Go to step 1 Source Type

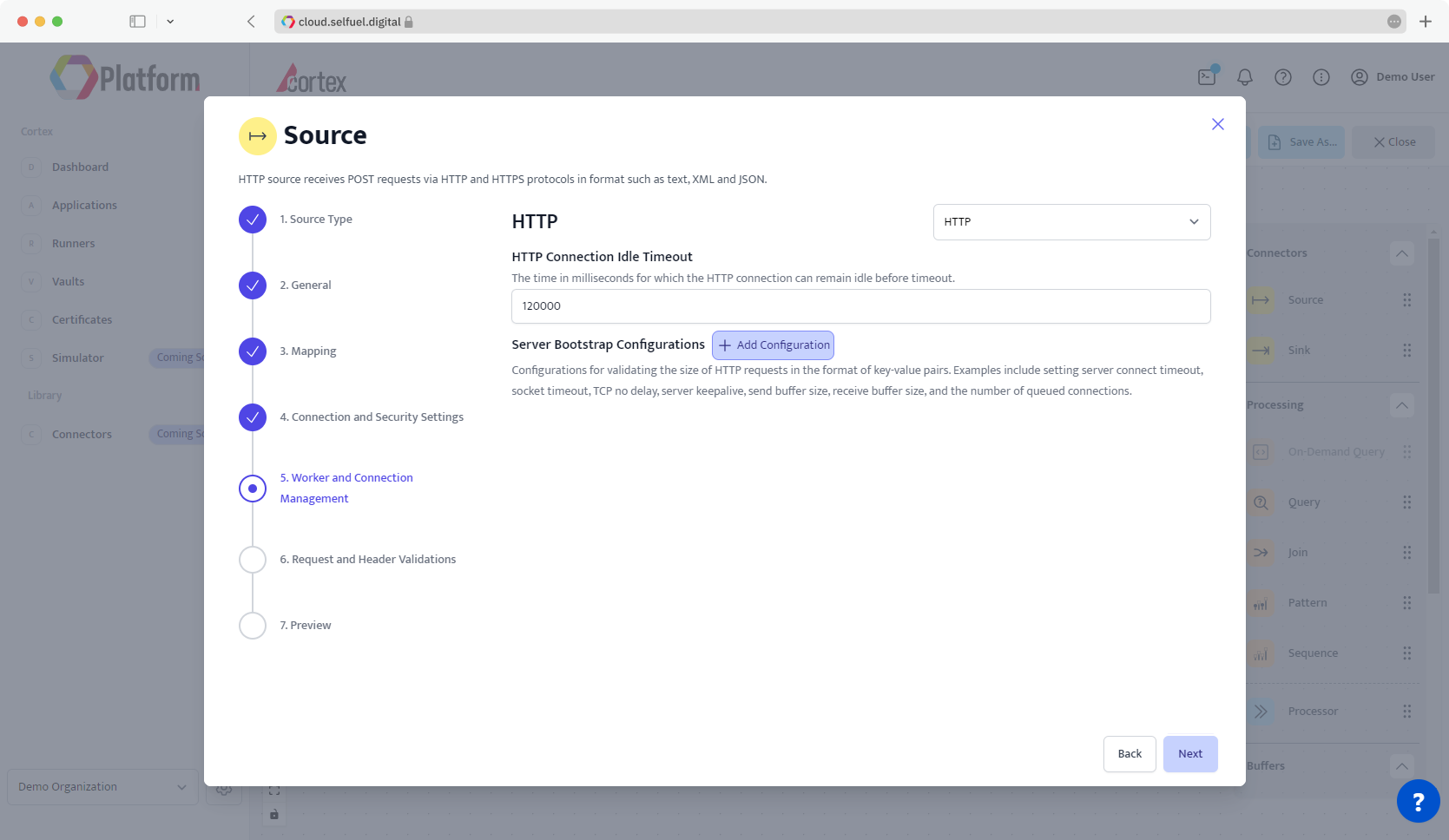point(315,220)
